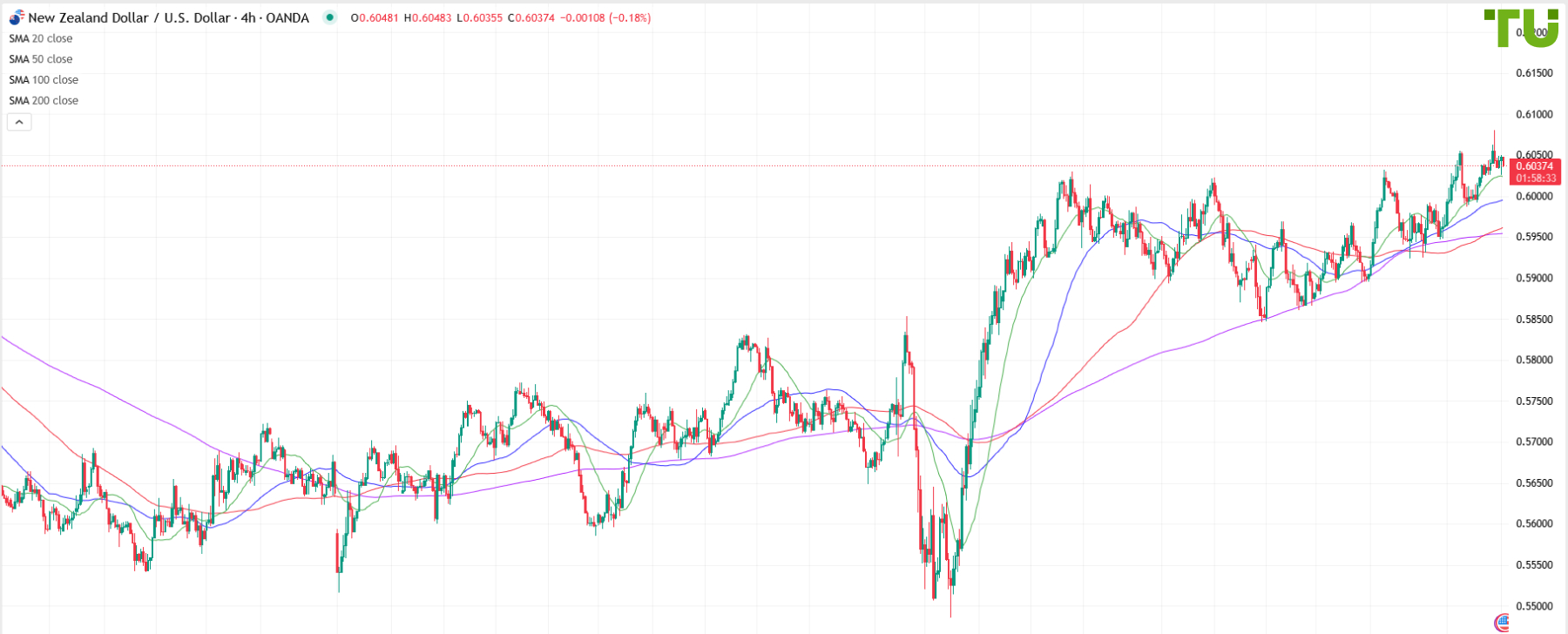Click the 0.57000 price axis label
Screen dimensions: 1568x634
1534,442
